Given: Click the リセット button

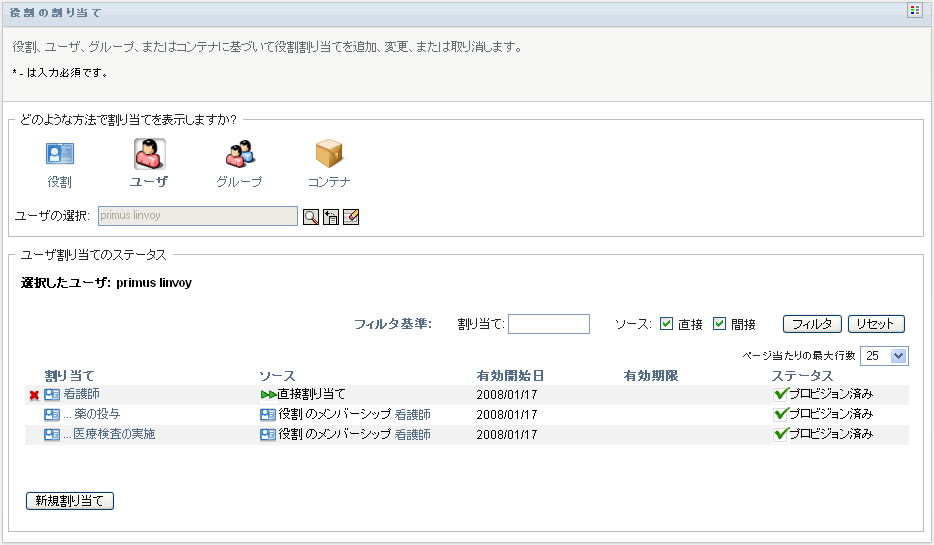Looking at the screenshot, I should coord(876,324).
